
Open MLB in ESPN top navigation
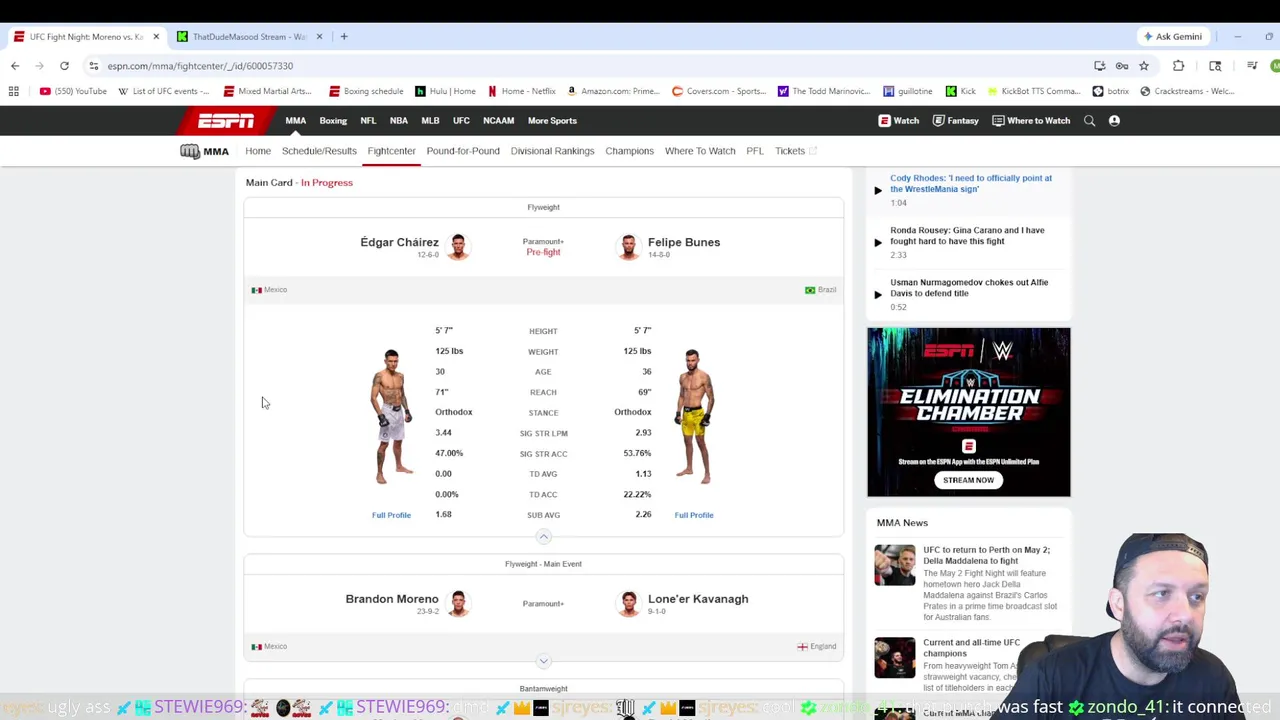click(x=430, y=121)
